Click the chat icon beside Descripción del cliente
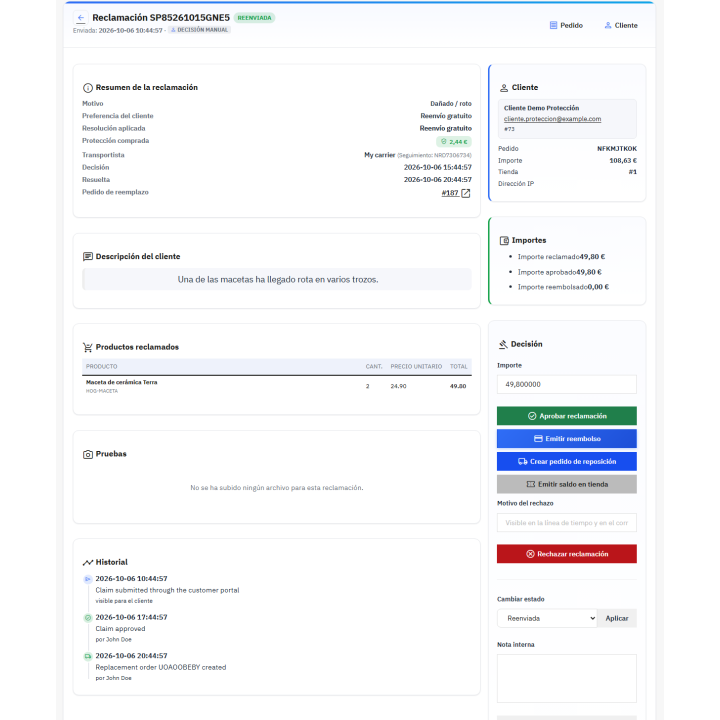 point(88,257)
